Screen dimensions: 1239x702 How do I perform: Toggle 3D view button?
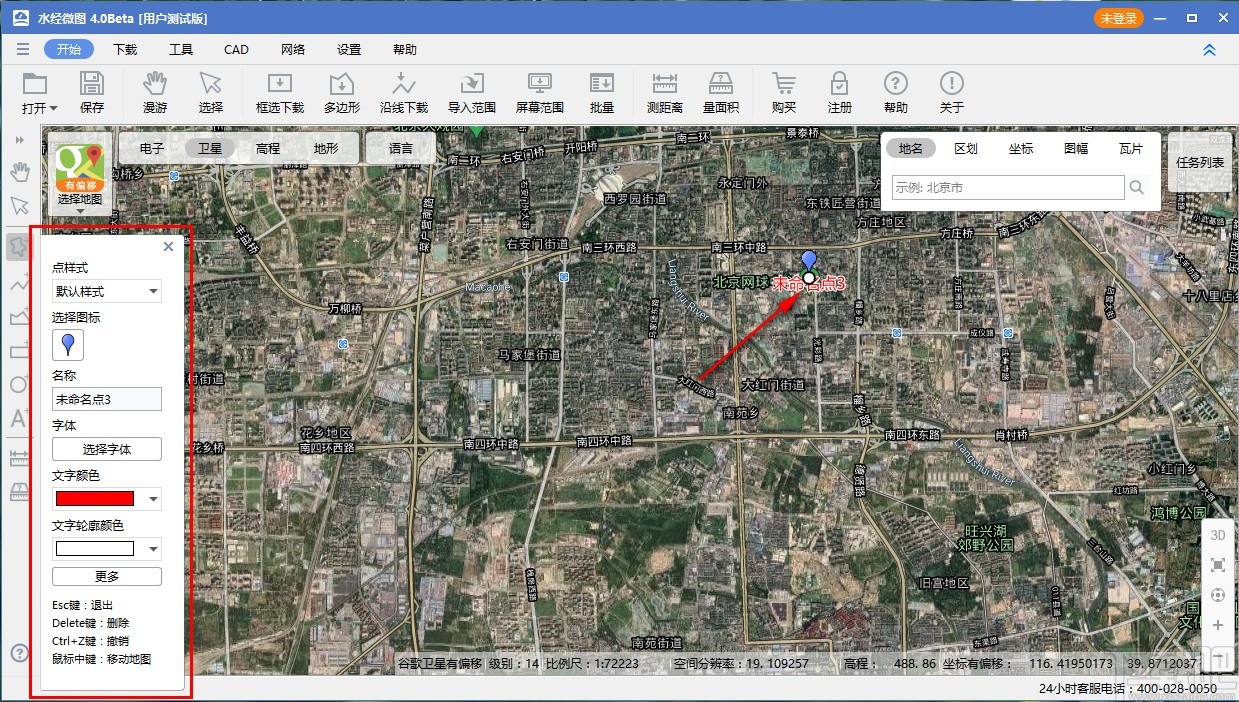click(x=1218, y=535)
